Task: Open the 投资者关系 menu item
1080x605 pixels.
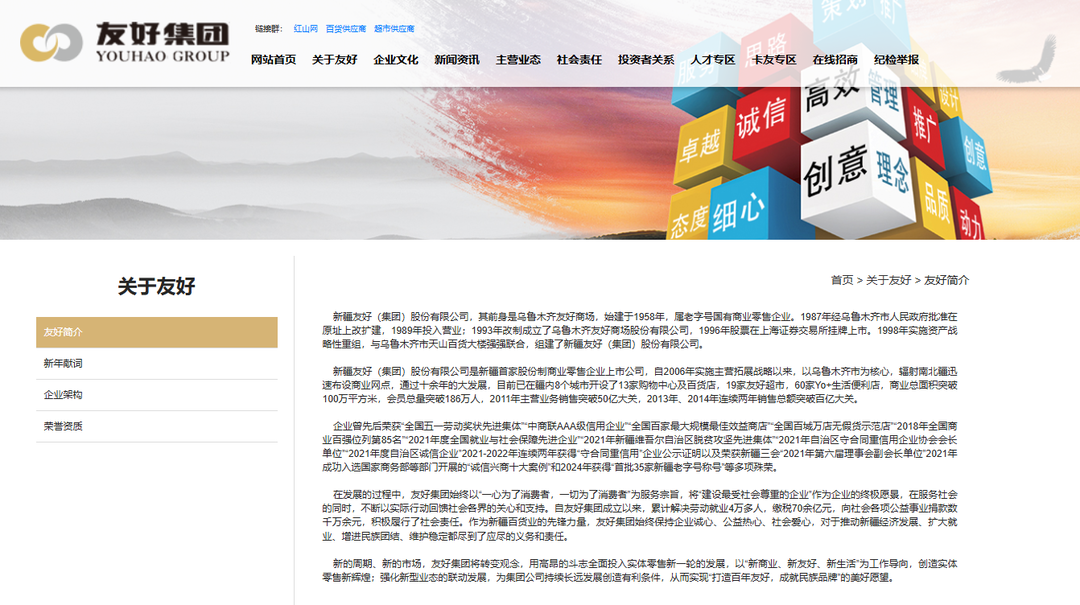Action: (646, 60)
